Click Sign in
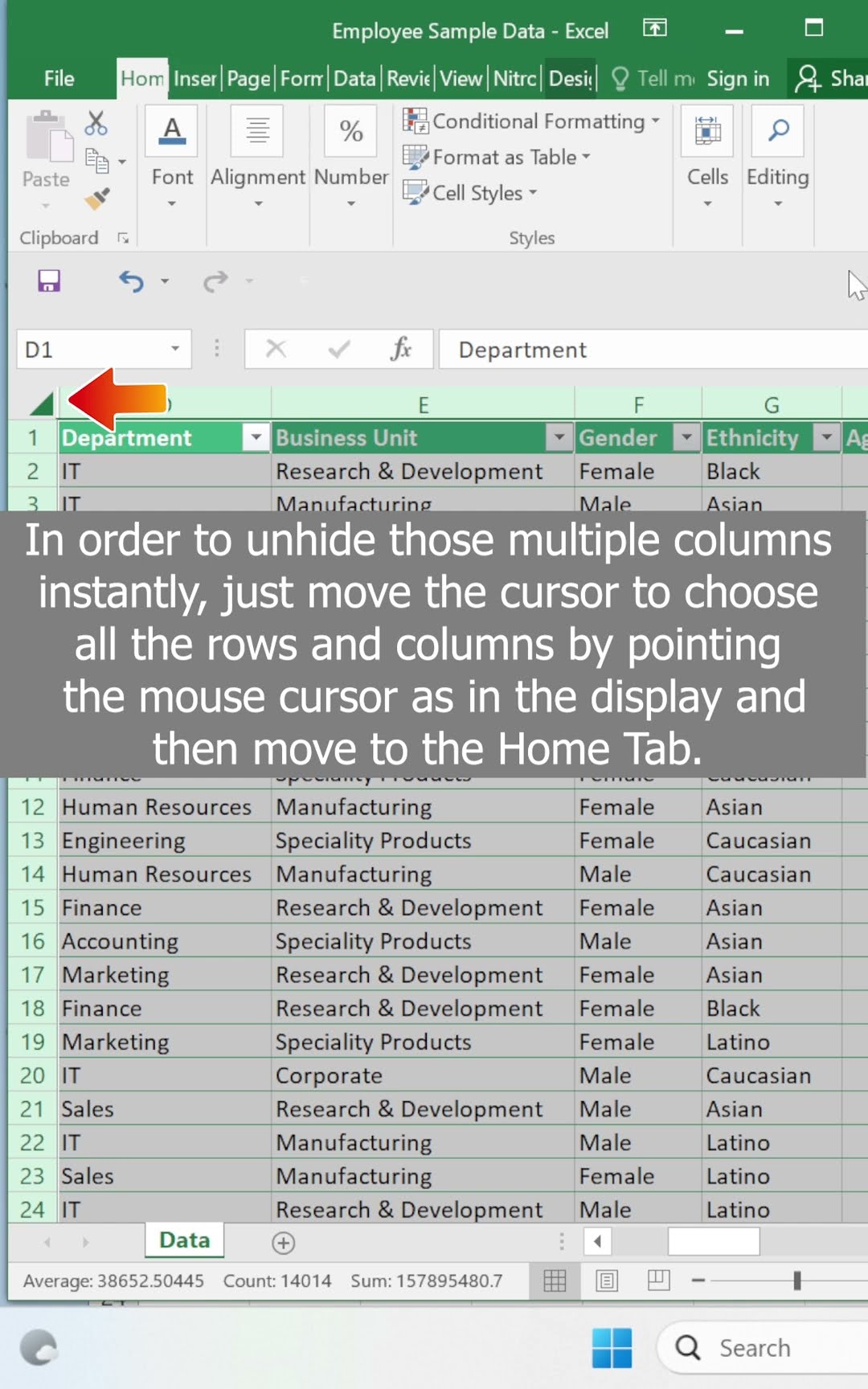The width and height of the screenshot is (868, 1389). tap(738, 78)
